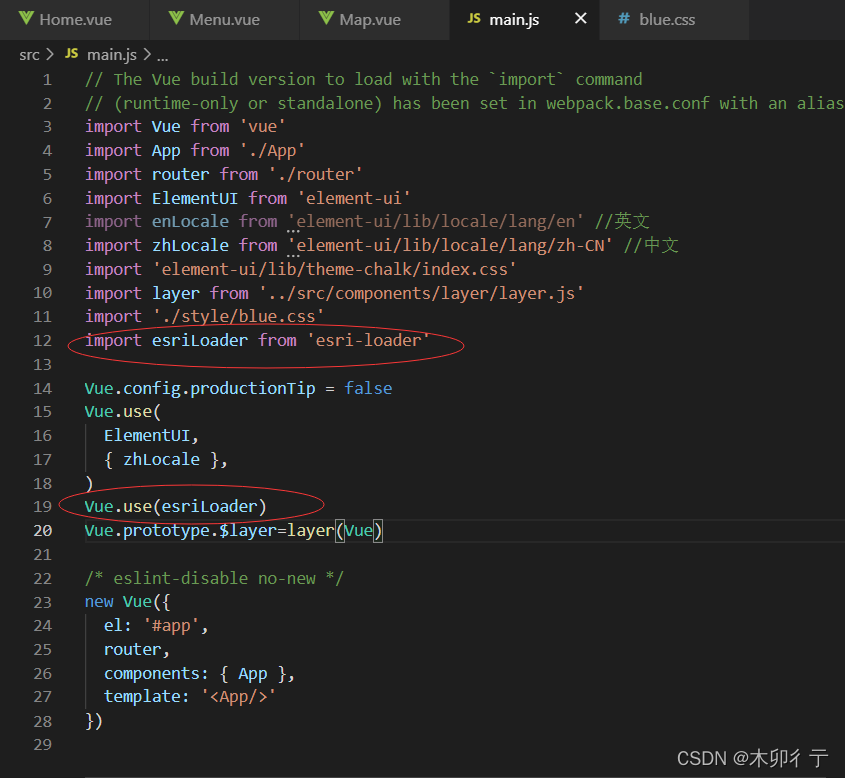Screen dimensions: 845x778
Task: Click Vue.use(esriLoader) on line 19
Action: coord(175,506)
